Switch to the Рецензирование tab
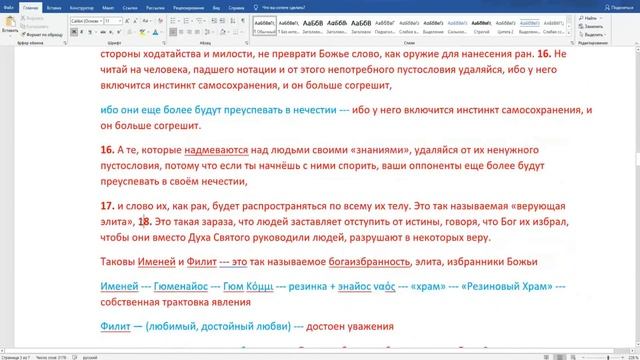640x360 pixels. coord(188,8)
